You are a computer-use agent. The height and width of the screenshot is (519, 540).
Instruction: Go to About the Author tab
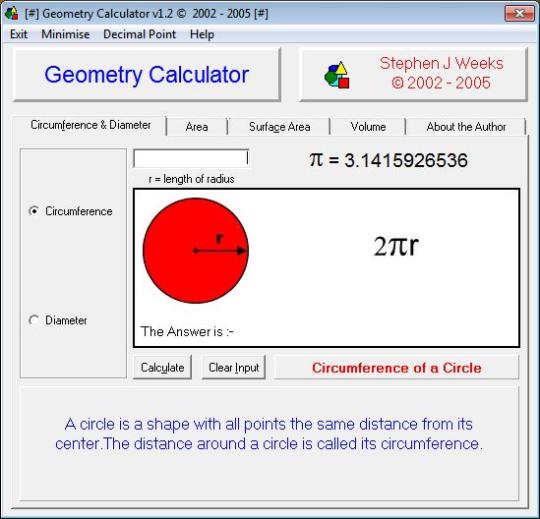466,127
